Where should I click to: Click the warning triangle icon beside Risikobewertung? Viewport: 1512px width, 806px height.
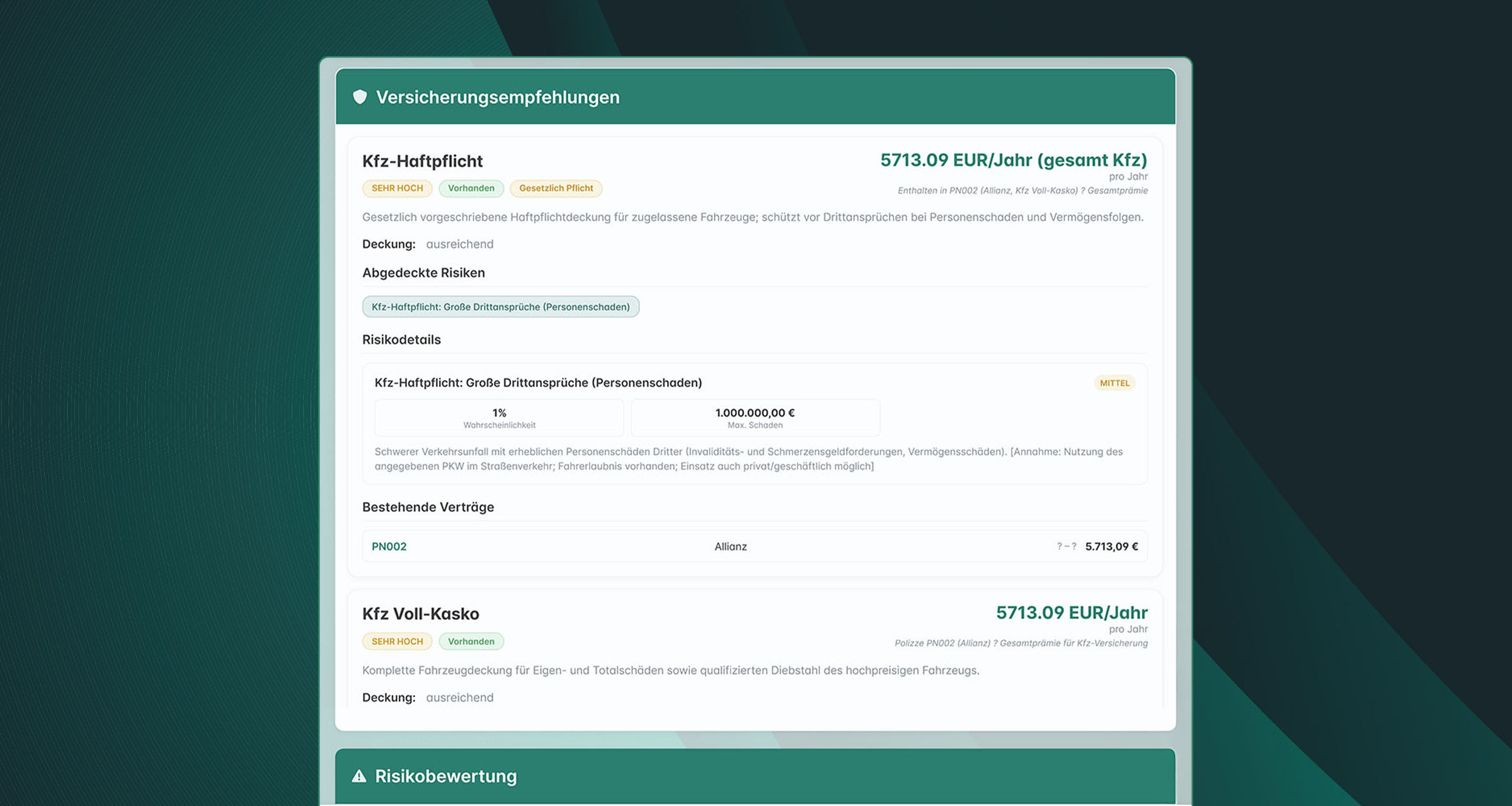pyautogui.click(x=359, y=776)
